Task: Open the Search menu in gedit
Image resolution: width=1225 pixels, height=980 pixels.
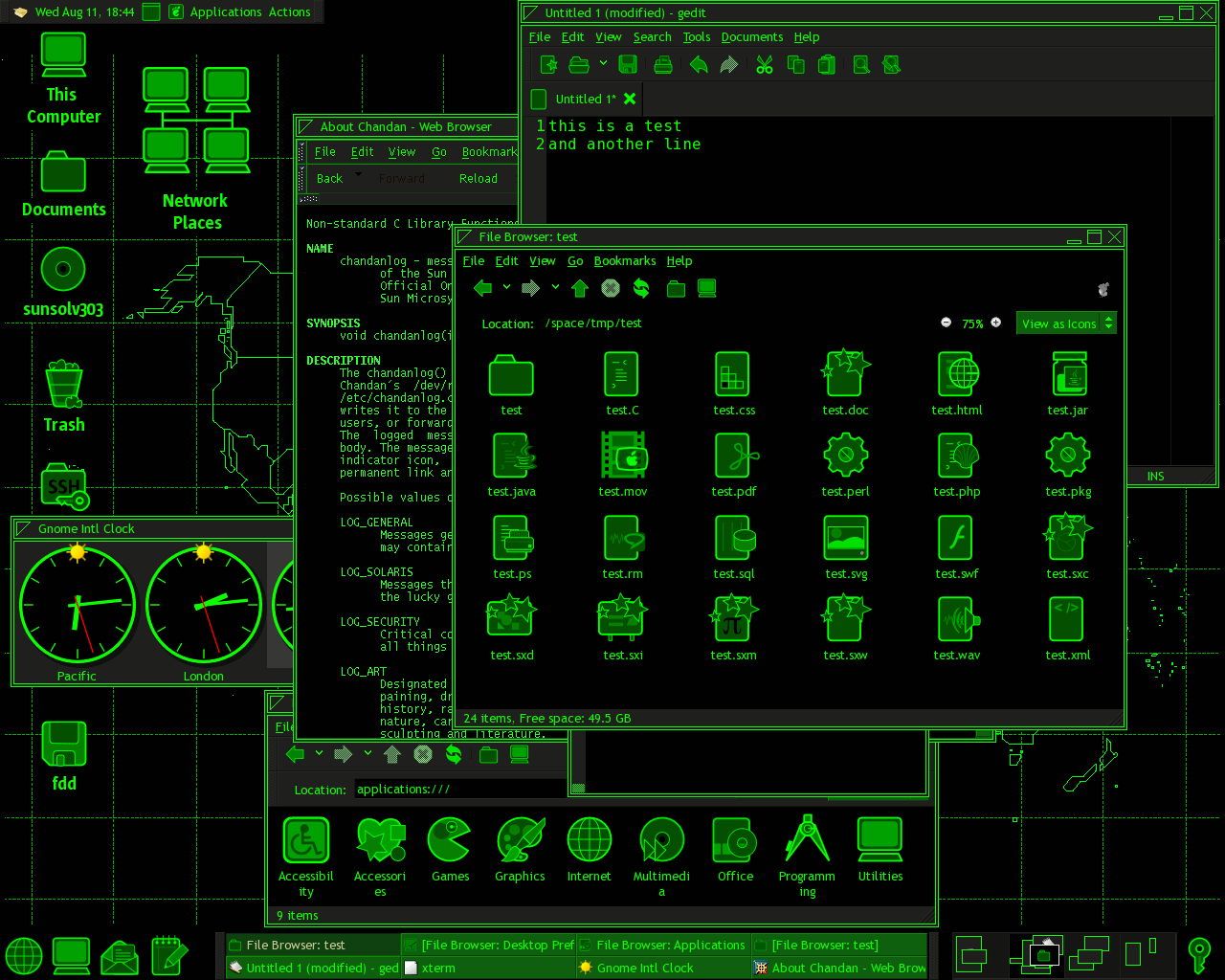Action: (652, 37)
